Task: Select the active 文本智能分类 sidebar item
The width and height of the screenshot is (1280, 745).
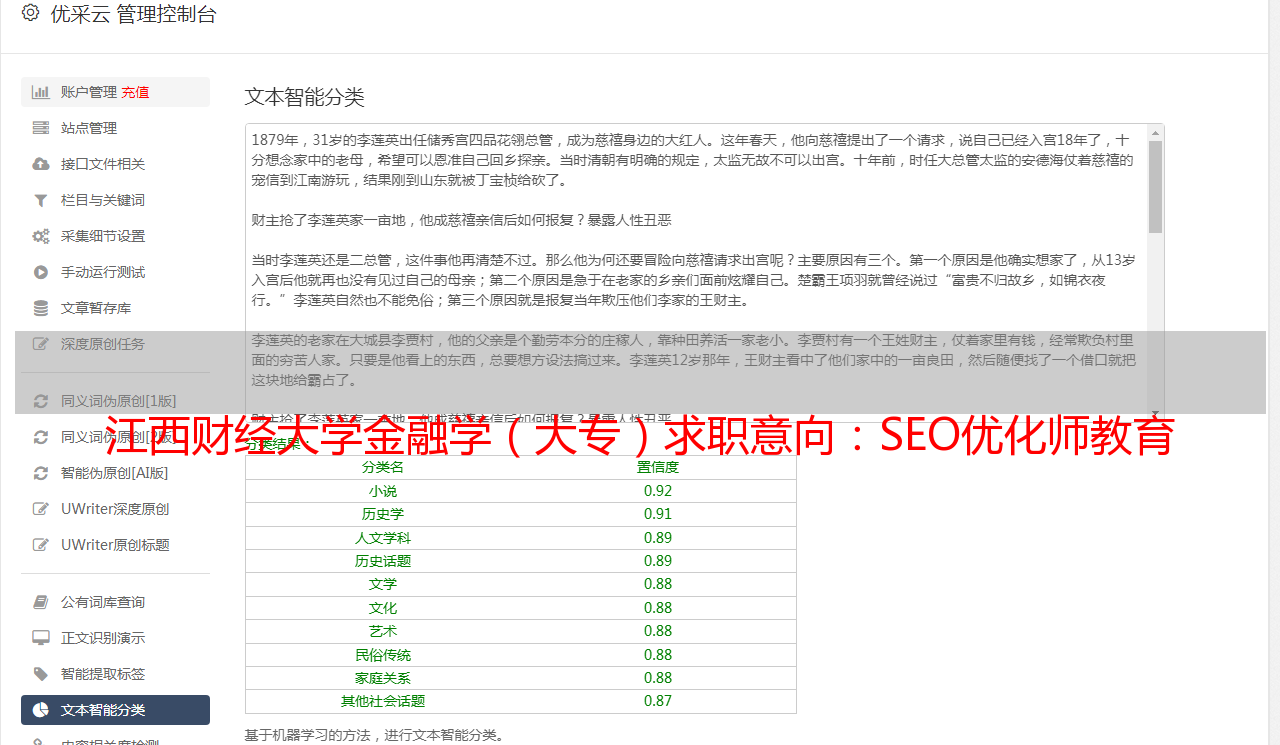Action: click(x=115, y=710)
